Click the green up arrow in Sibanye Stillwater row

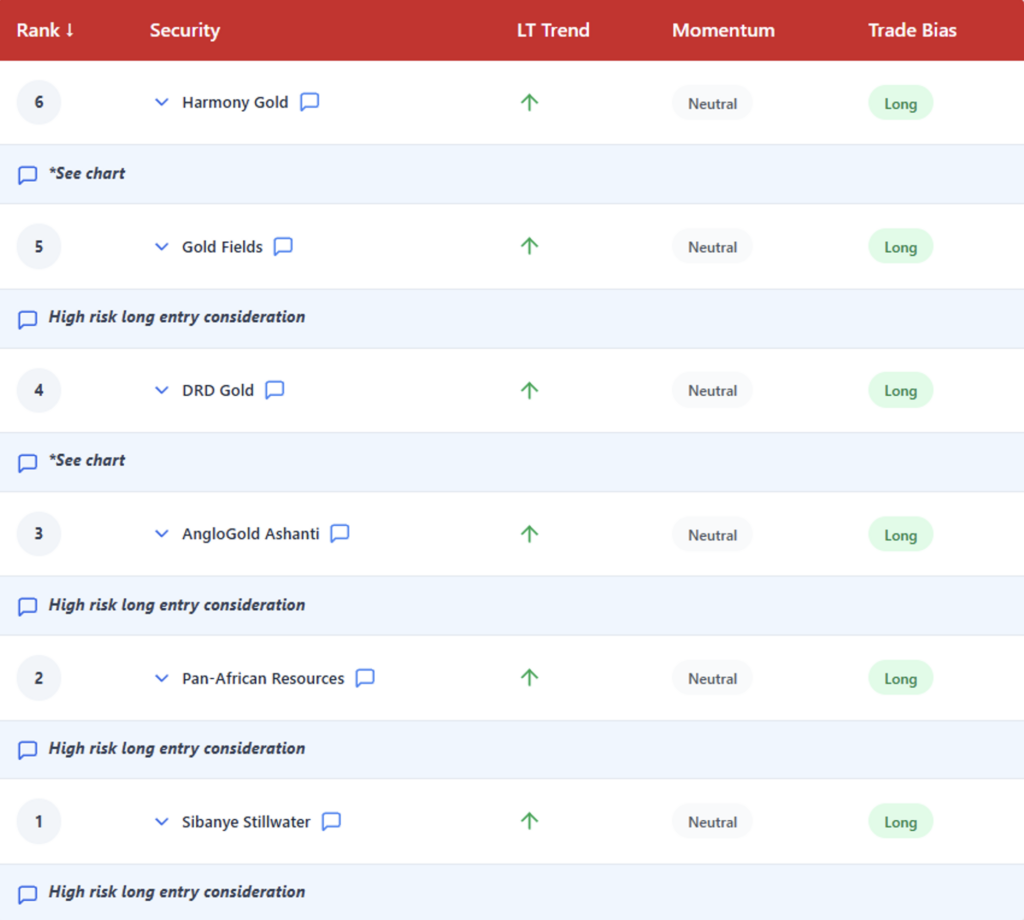click(x=530, y=821)
